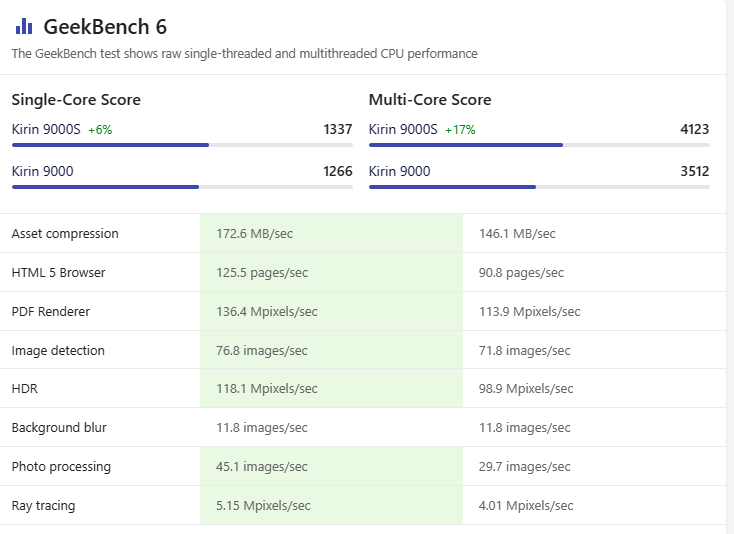Click the 5.15 Mpixels/sec Ray tracing value
The height and width of the screenshot is (534, 734).
tap(263, 506)
